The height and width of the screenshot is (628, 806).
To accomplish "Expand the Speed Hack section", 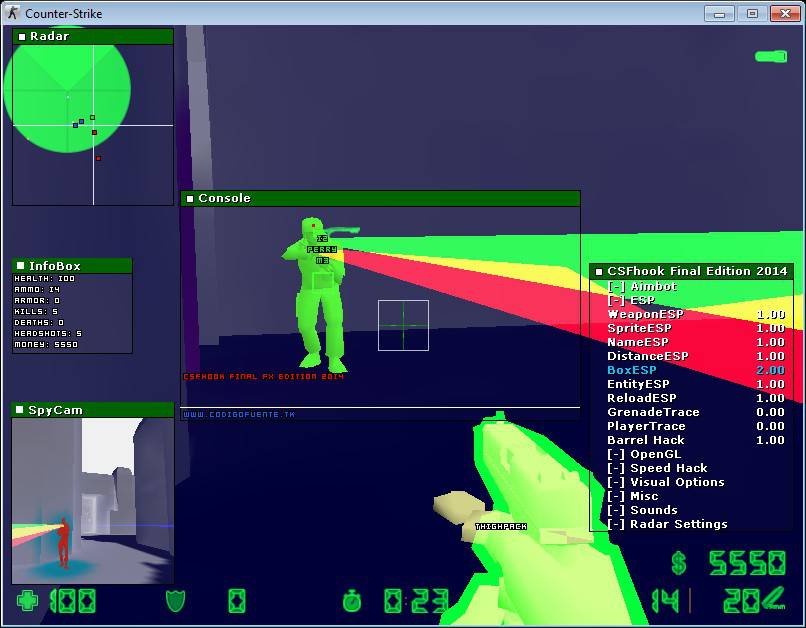I will pyautogui.click(x=656, y=468).
